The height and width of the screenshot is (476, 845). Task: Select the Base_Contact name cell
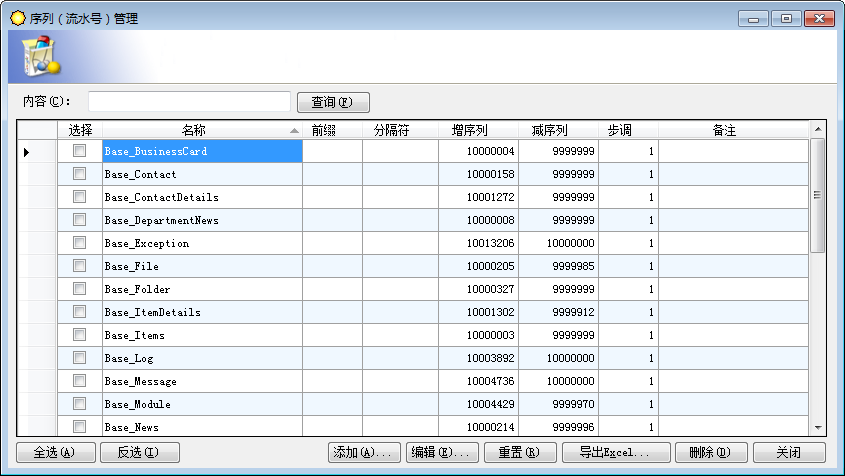(202, 174)
